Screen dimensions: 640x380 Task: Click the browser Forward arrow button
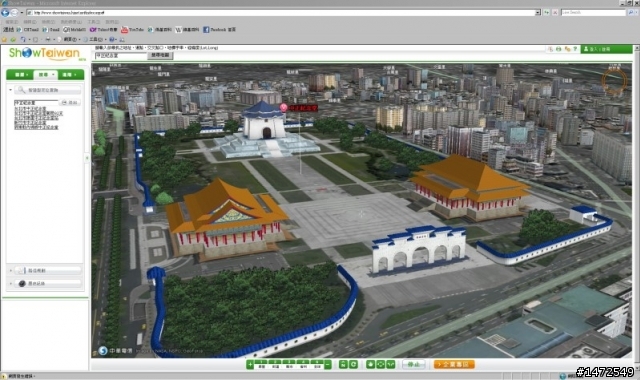pos(14,13)
